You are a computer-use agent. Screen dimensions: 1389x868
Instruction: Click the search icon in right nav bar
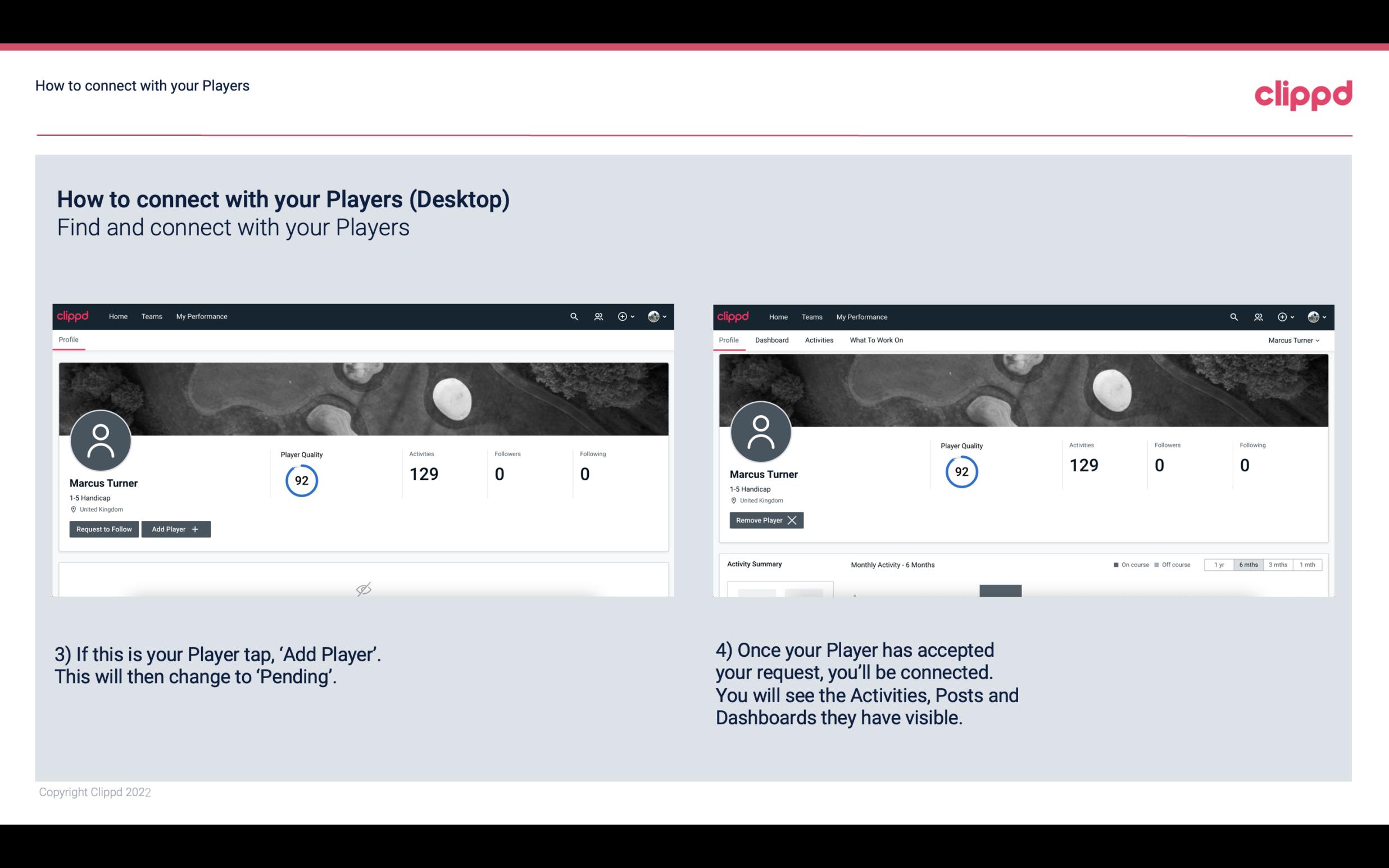1233,316
